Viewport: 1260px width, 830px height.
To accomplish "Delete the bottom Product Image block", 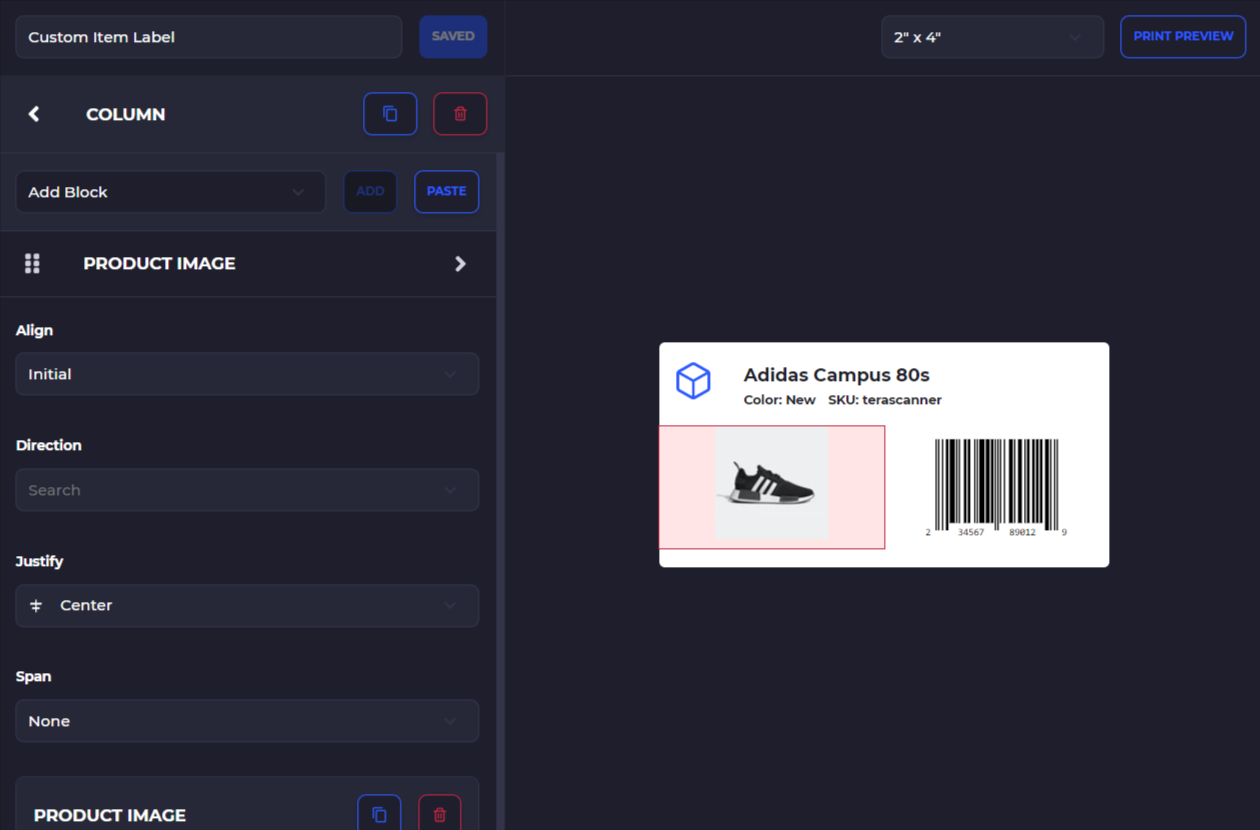I will [x=439, y=815].
